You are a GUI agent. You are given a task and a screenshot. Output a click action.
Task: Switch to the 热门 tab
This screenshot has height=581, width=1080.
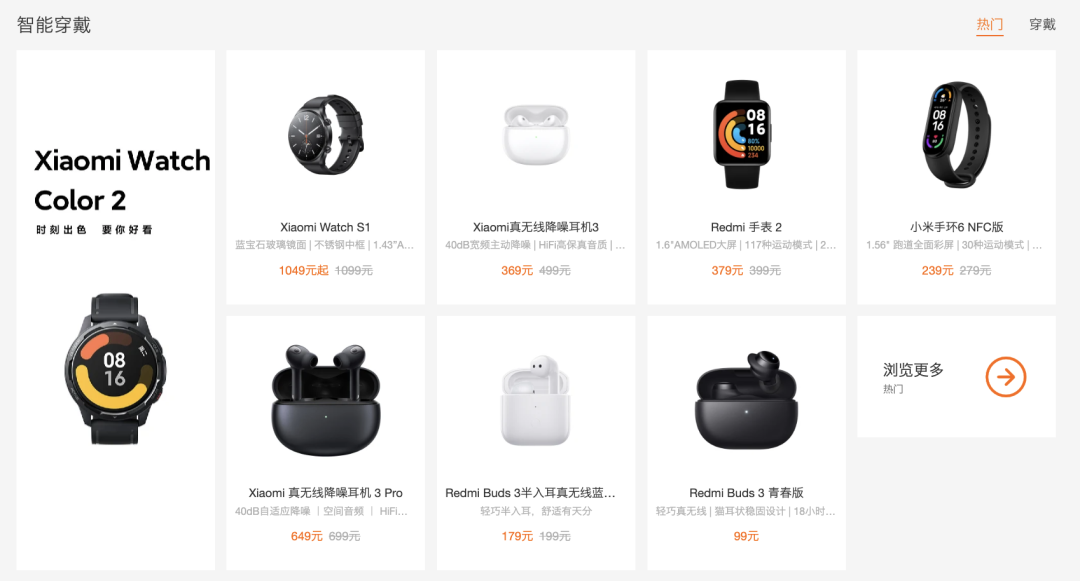989,25
